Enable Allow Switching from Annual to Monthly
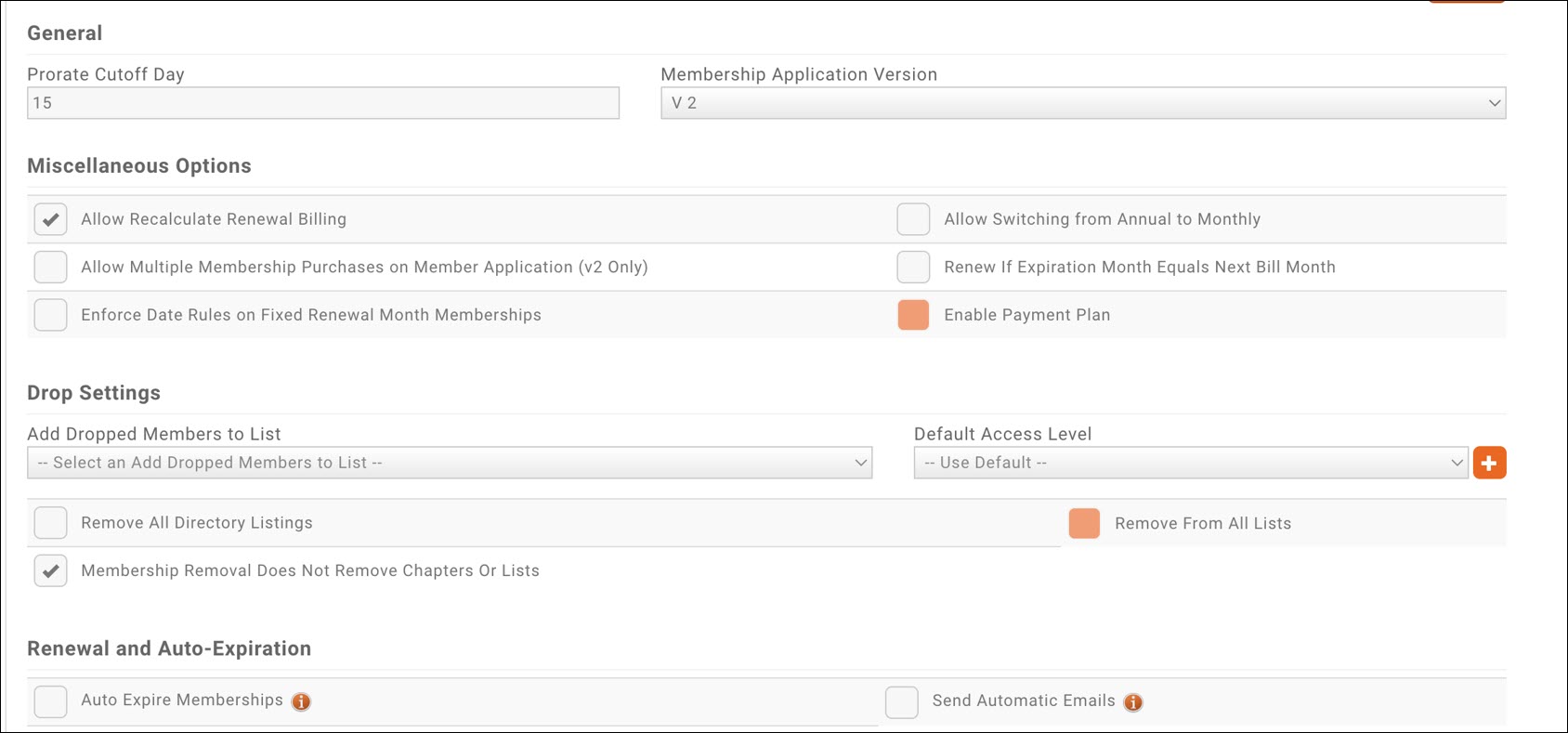This screenshot has width=1568, height=733. (x=913, y=219)
